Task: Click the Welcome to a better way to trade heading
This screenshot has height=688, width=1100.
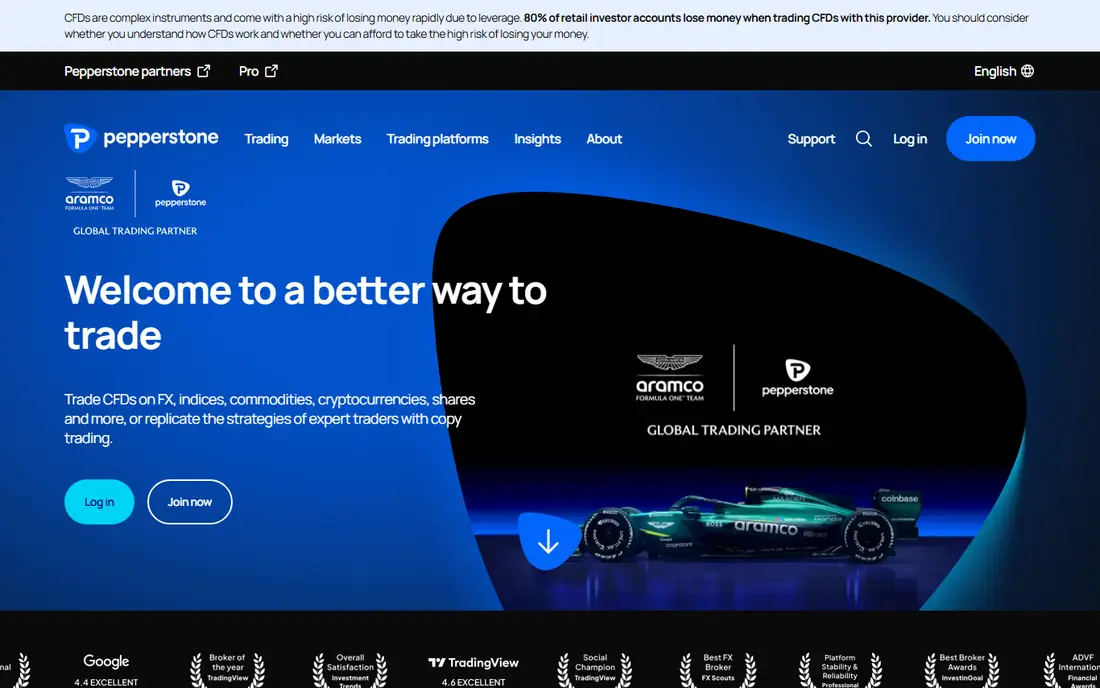Action: [305, 312]
